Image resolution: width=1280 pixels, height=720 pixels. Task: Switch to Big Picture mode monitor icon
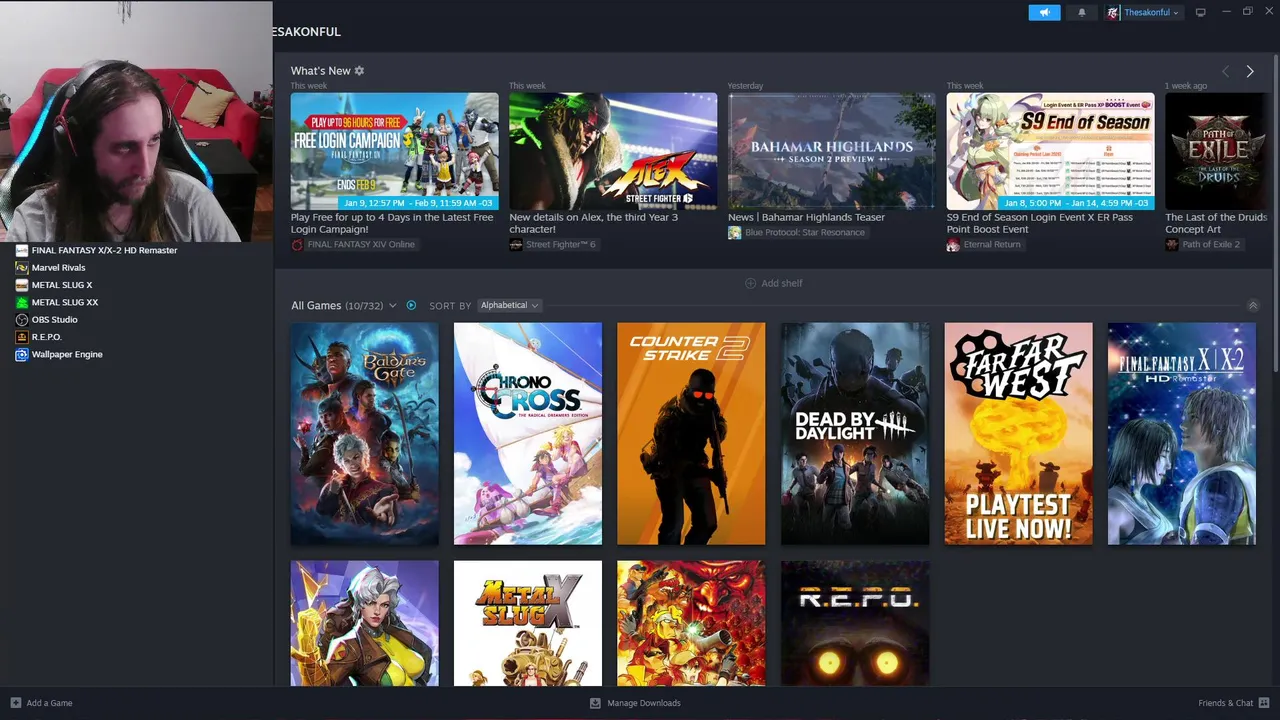click(x=1200, y=13)
